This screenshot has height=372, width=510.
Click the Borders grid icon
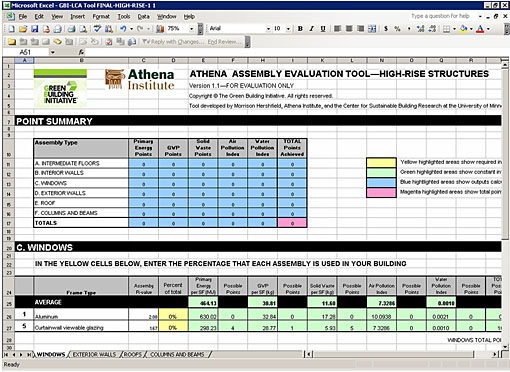447,29
